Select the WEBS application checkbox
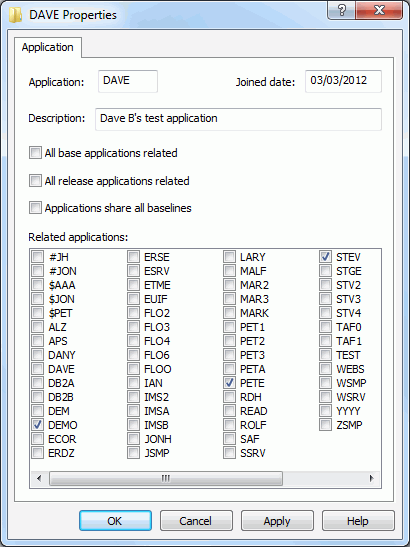410x547 pixels. (325, 369)
